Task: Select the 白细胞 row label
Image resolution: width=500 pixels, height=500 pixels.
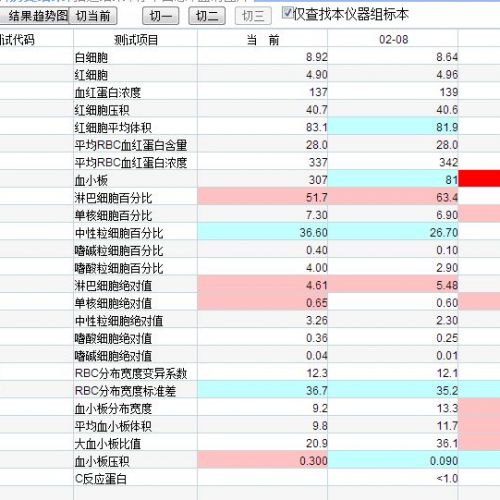Action: click(91, 58)
